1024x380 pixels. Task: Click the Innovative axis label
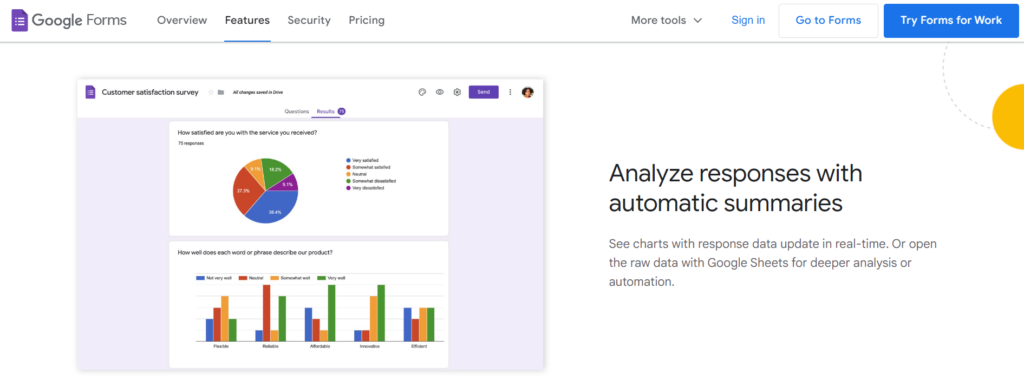click(x=369, y=346)
